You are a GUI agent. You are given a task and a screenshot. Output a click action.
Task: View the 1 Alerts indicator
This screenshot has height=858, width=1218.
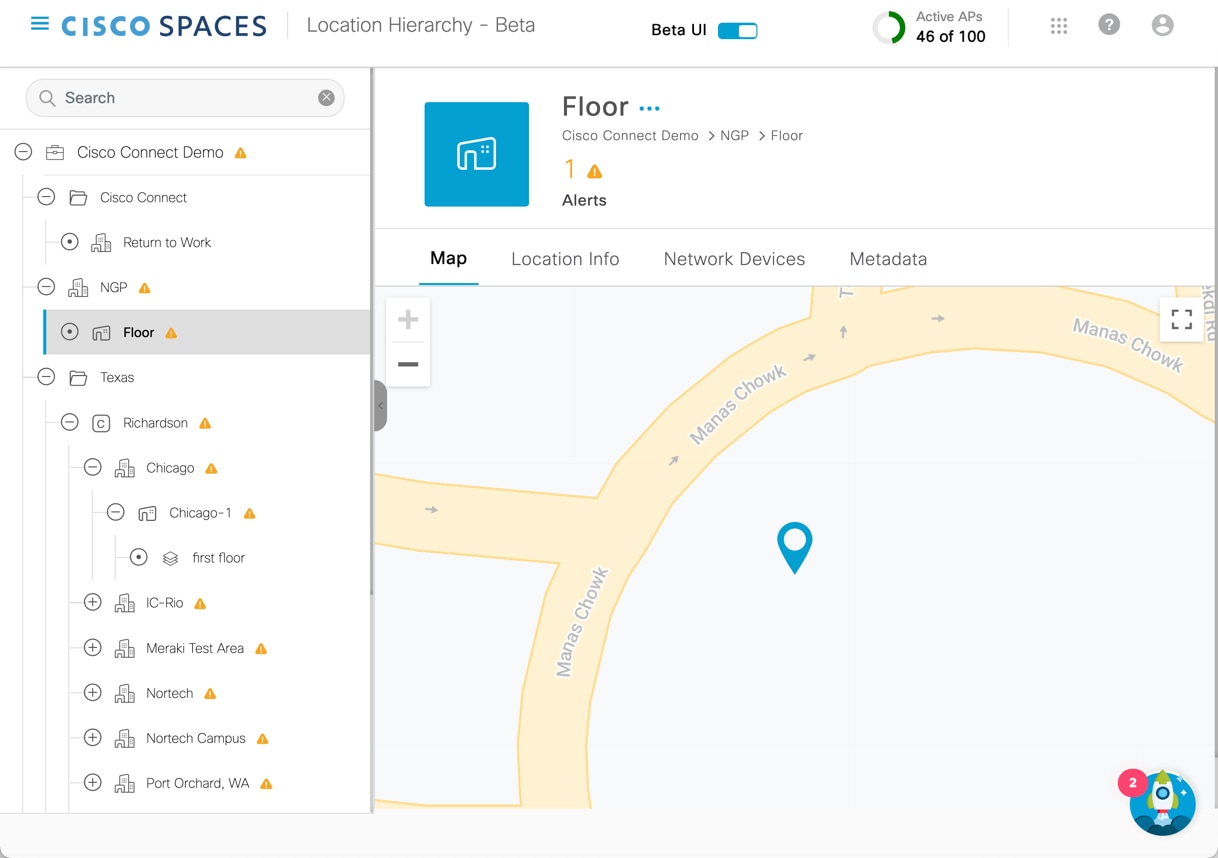(x=584, y=183)
